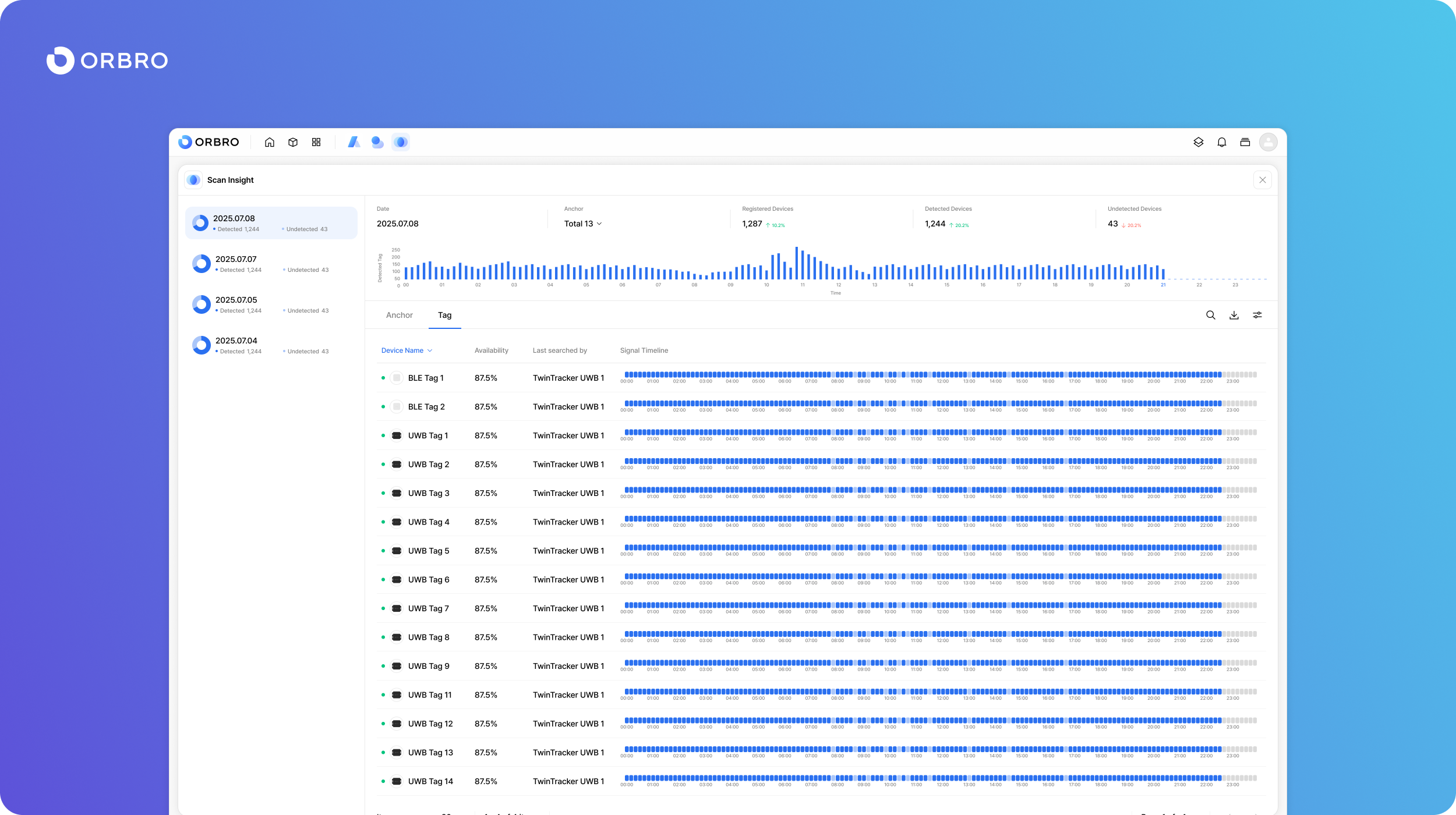1456x815 pixels.
Task: Open filter settings sliders icon
Action: click(1257, 315)
